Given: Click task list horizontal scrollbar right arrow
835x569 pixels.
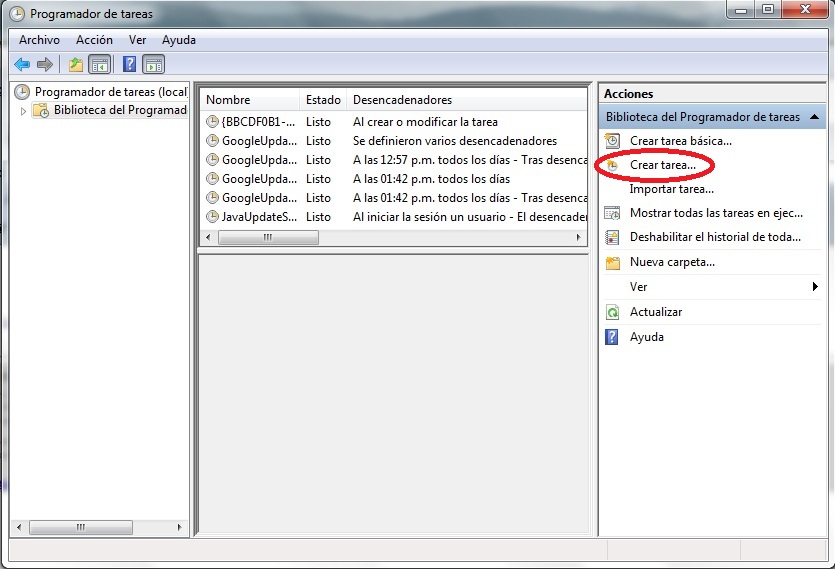Looking at the screenshot, I should point(579,238).
